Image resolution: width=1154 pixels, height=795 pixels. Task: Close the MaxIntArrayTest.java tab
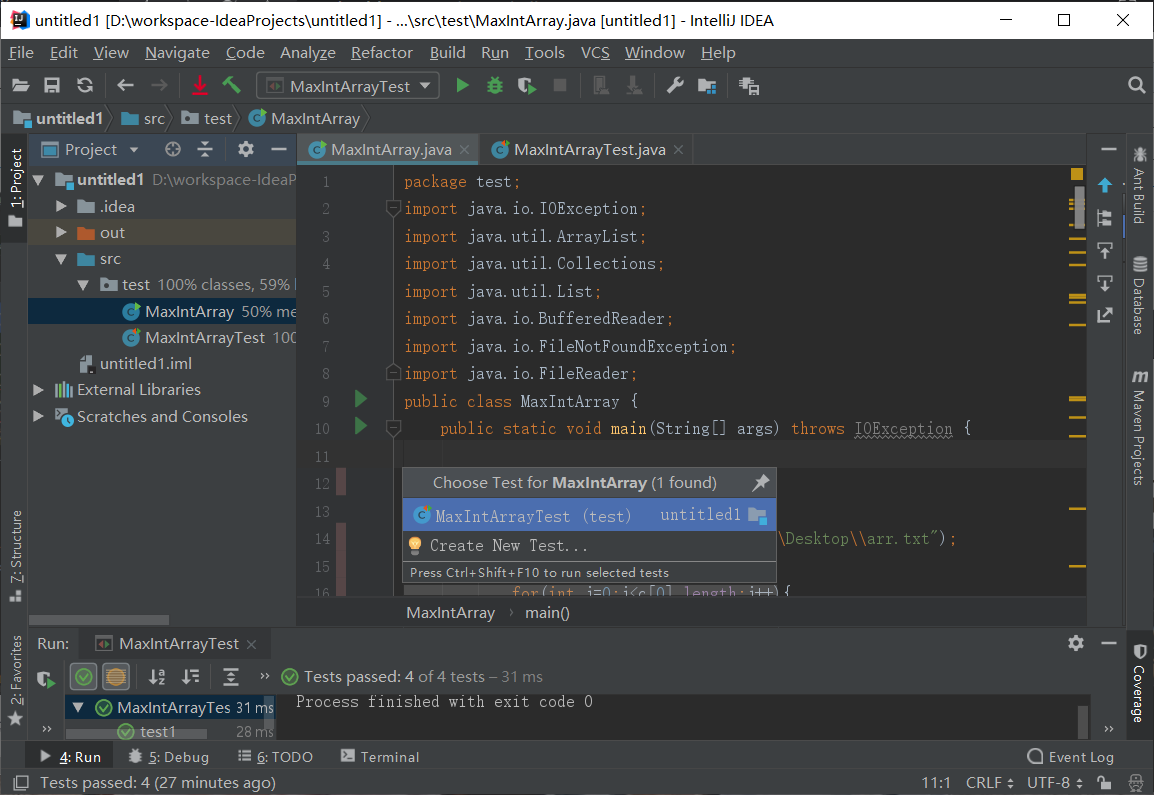(679, 149)
